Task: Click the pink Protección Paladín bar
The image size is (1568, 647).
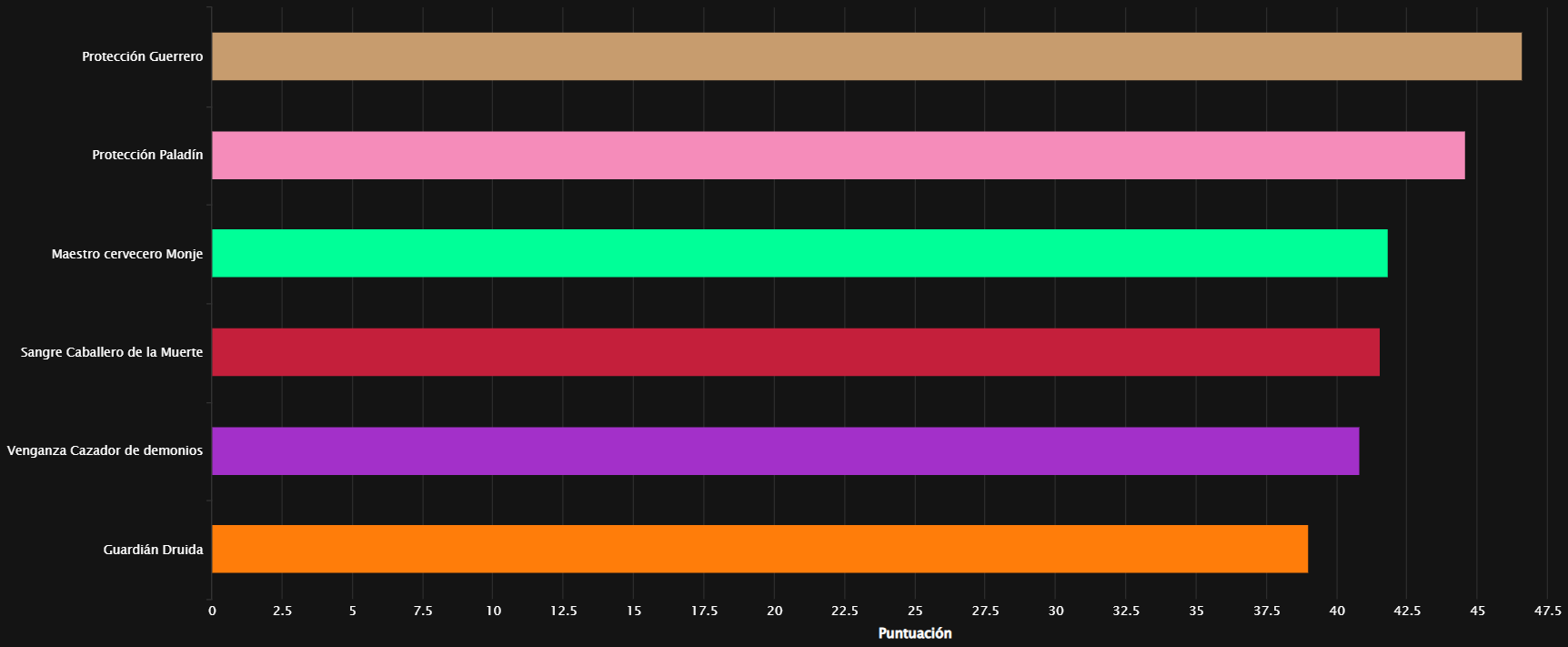Action: (839, 155)
